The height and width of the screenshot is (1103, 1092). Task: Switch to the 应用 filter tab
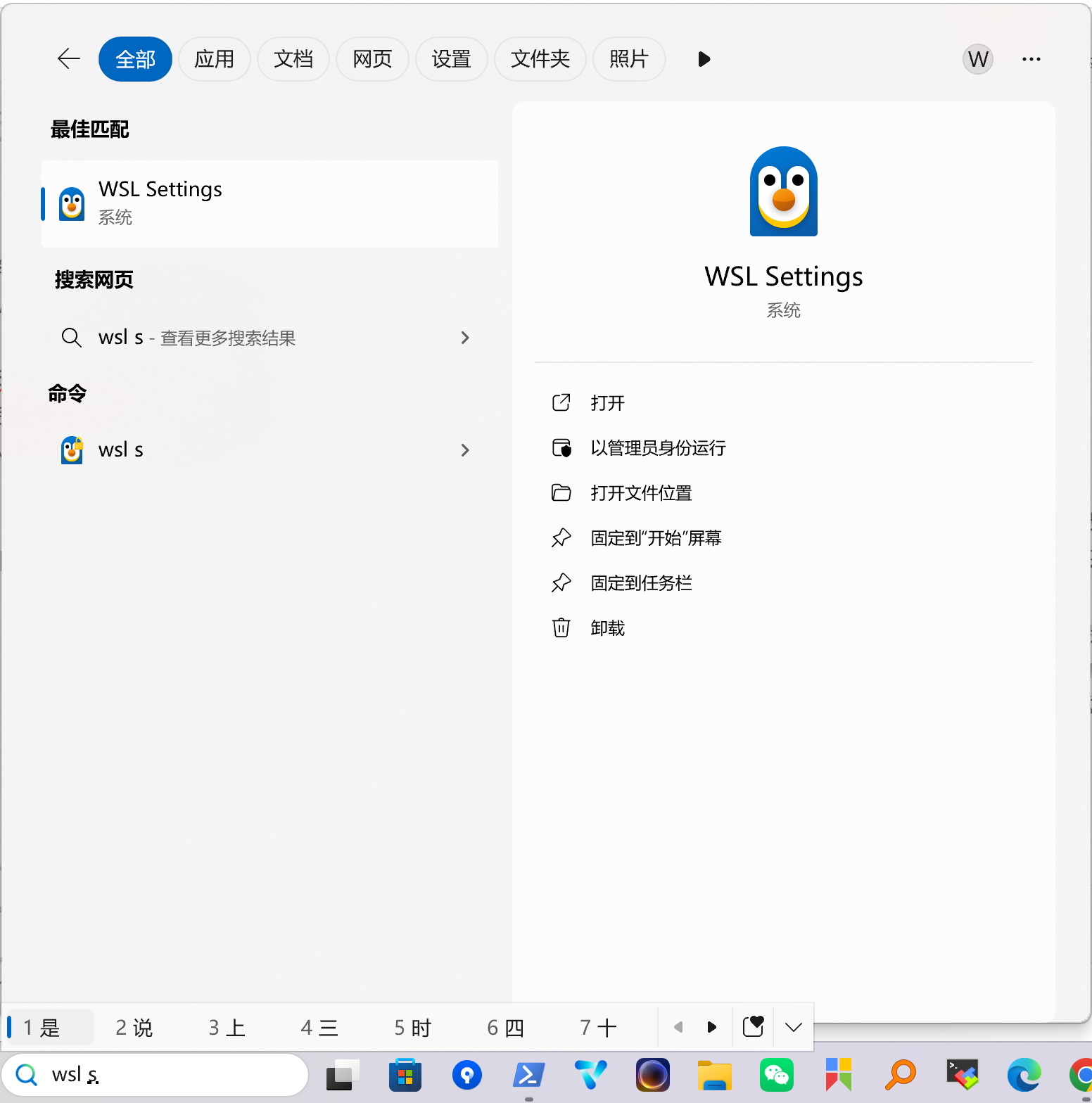(x=215, y=59)
